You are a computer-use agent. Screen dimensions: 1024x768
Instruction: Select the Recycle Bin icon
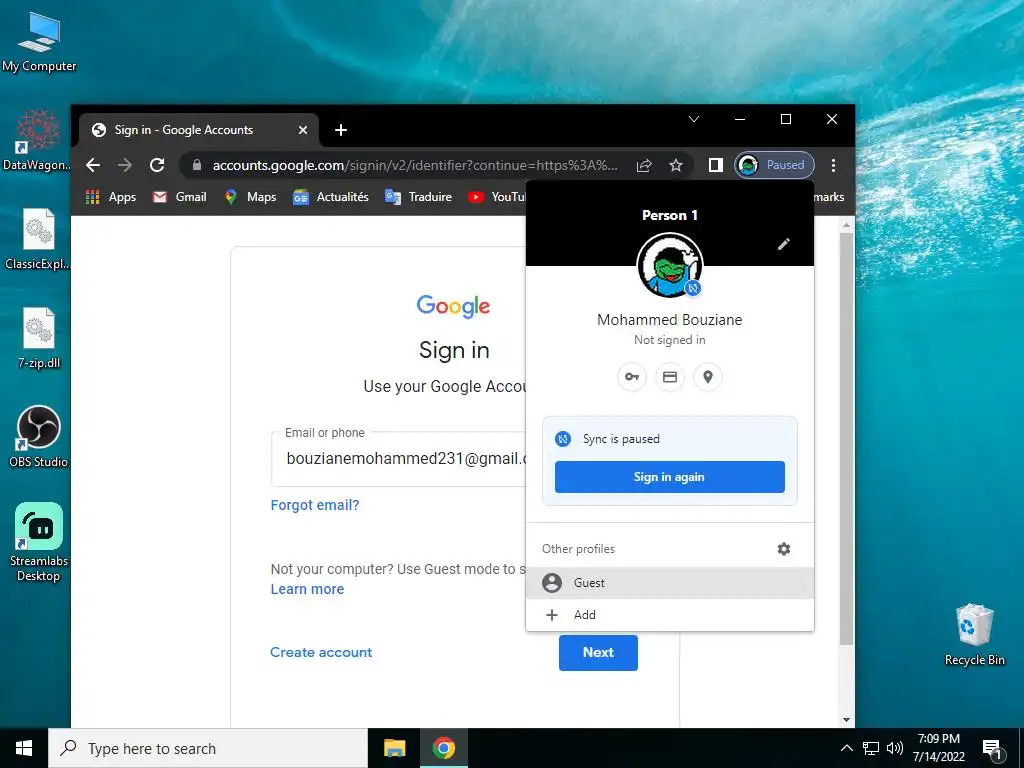tap(974, 635)
